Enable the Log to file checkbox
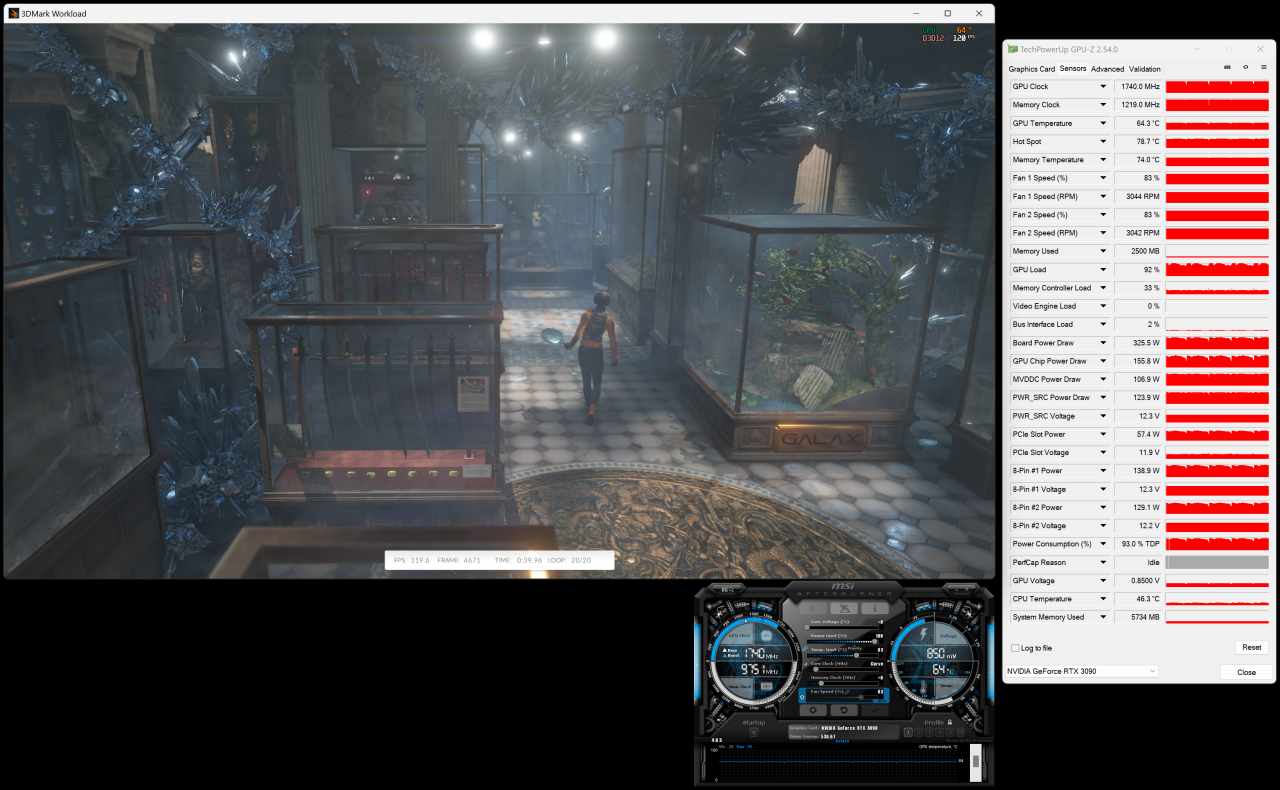This screenshot has width=1280, height=790. tap(1016, 648)
